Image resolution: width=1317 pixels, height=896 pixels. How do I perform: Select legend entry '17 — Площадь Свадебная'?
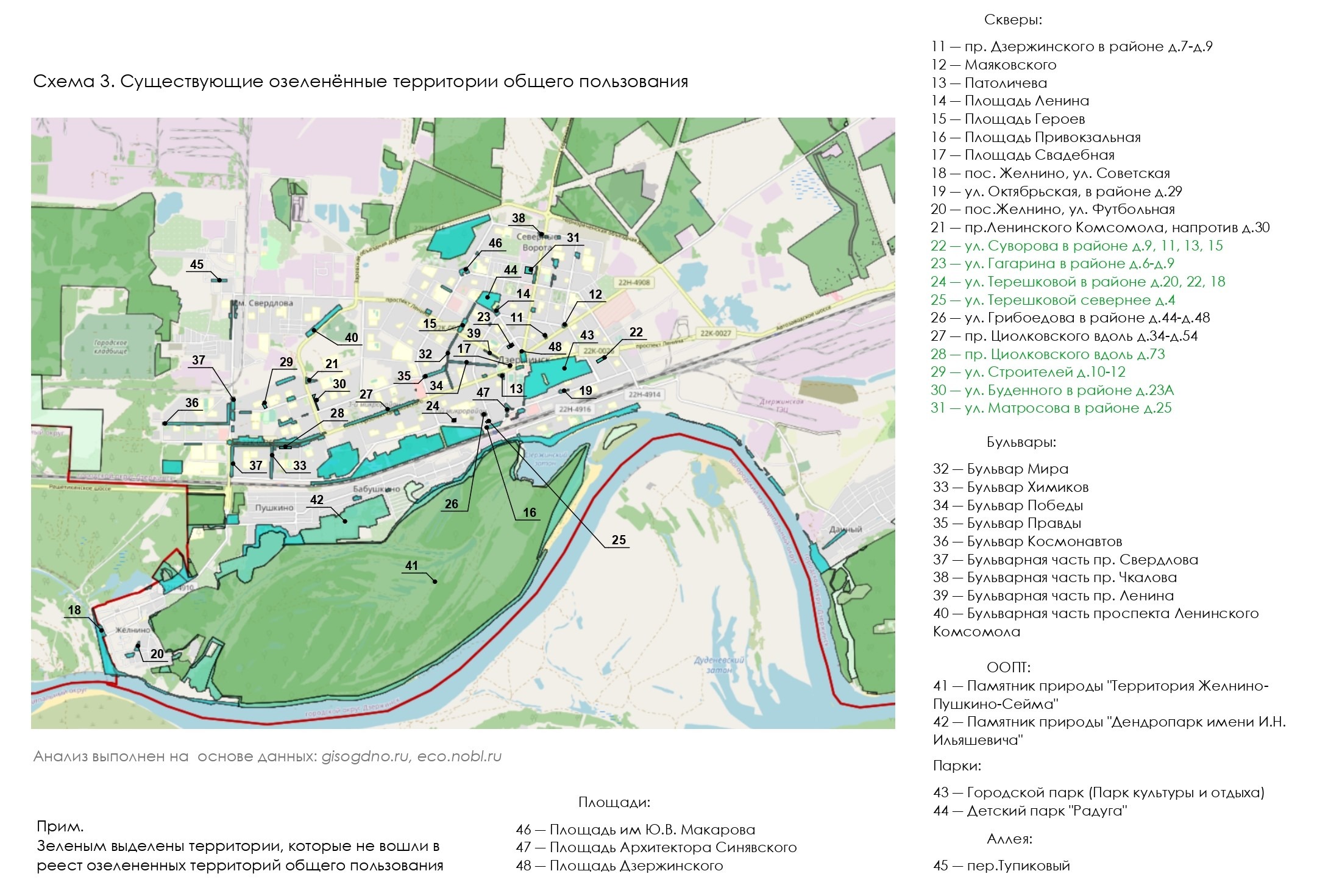click(1022, 155)
